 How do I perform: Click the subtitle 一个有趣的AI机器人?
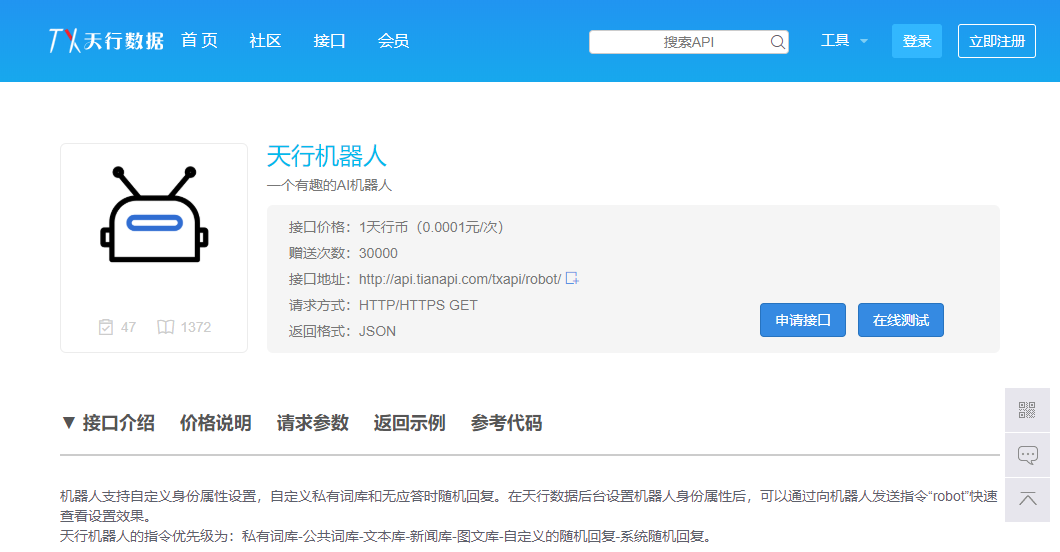point(329,185)
